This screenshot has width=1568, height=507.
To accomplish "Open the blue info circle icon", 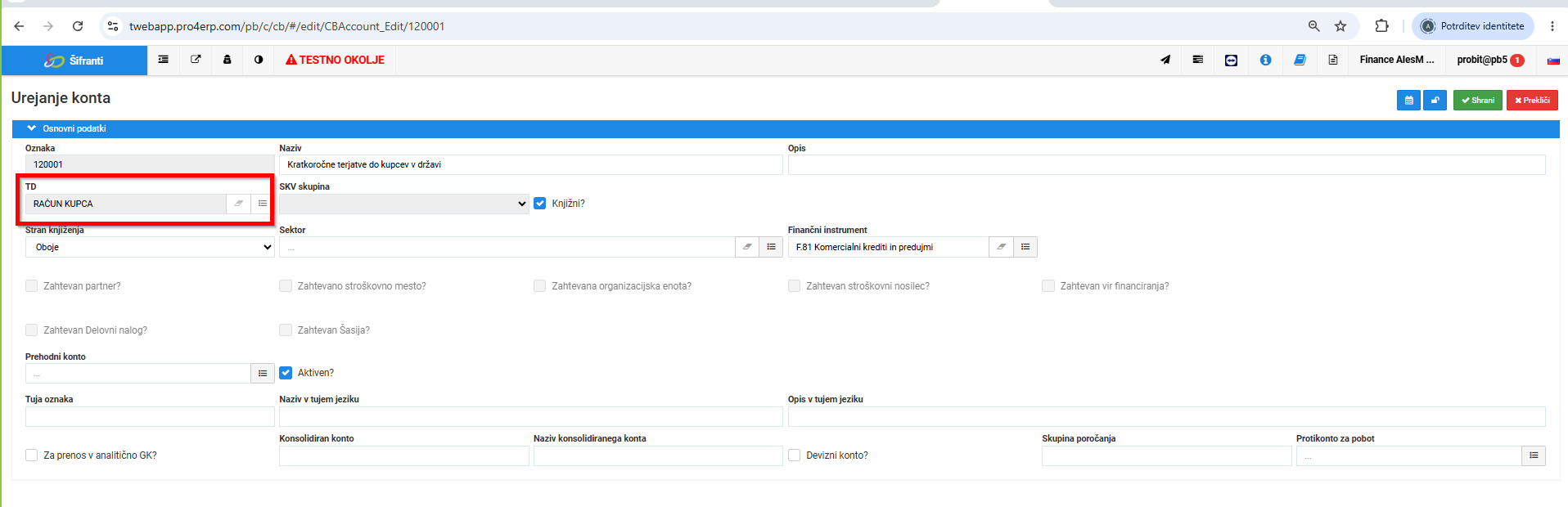I will pos(1265,60).
